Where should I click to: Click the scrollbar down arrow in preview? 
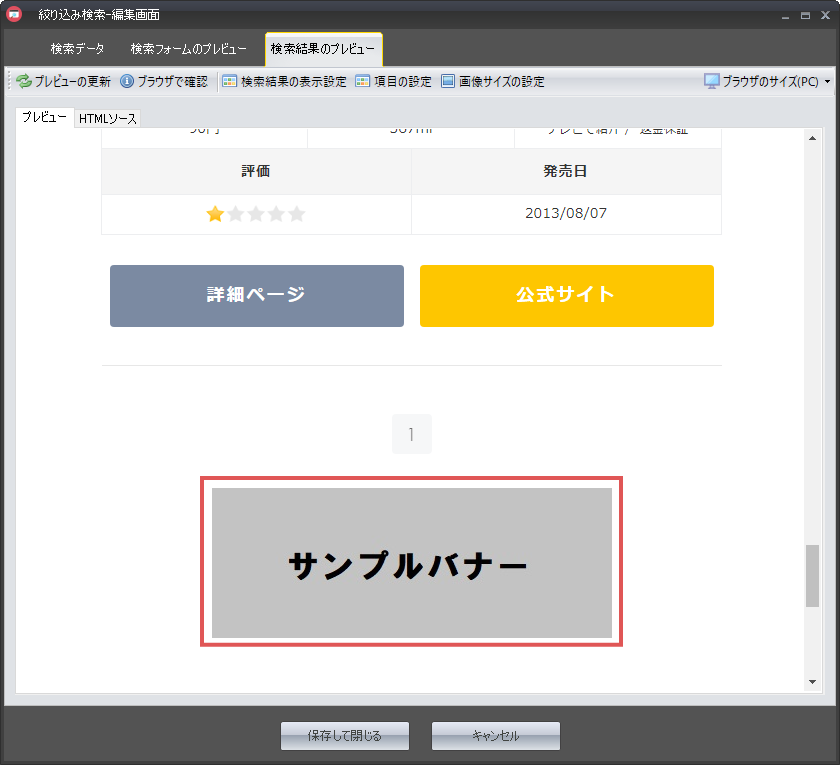click(812, 681)
